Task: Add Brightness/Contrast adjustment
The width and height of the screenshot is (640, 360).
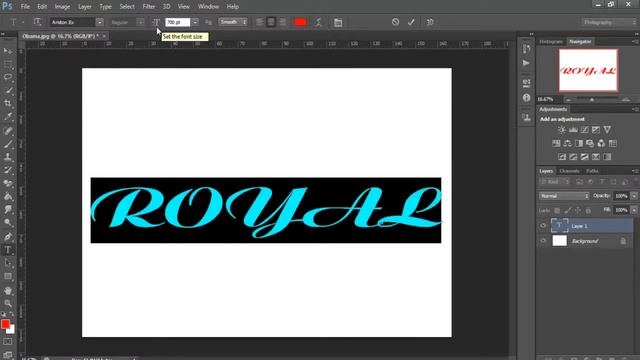Action: pos(562,130)
